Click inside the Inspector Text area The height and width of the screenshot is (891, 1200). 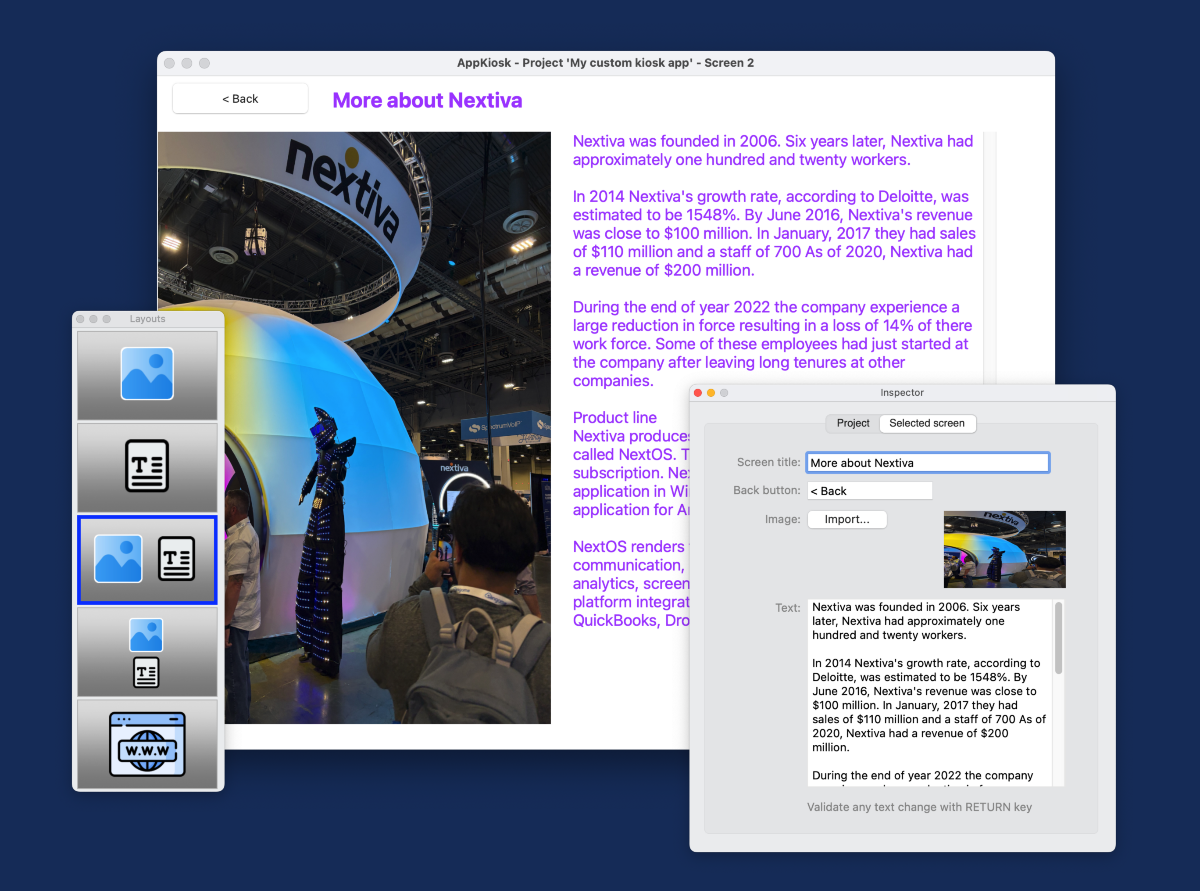click(930, 692)
